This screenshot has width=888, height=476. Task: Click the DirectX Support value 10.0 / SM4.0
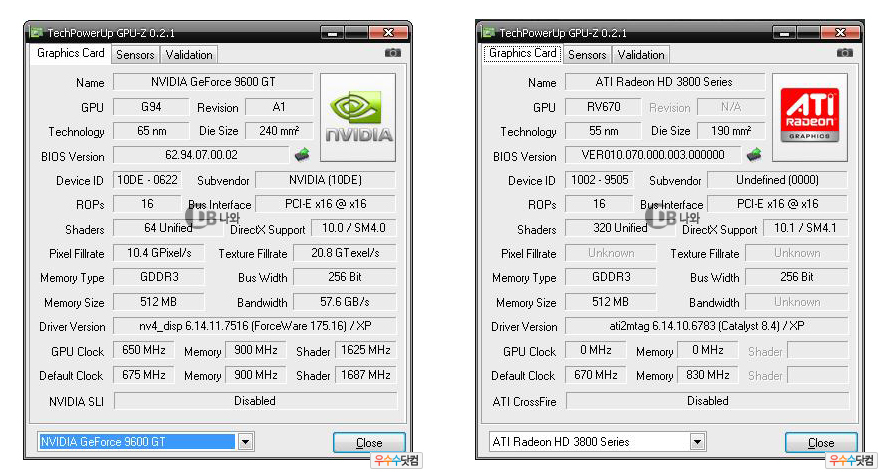point(353,228)
